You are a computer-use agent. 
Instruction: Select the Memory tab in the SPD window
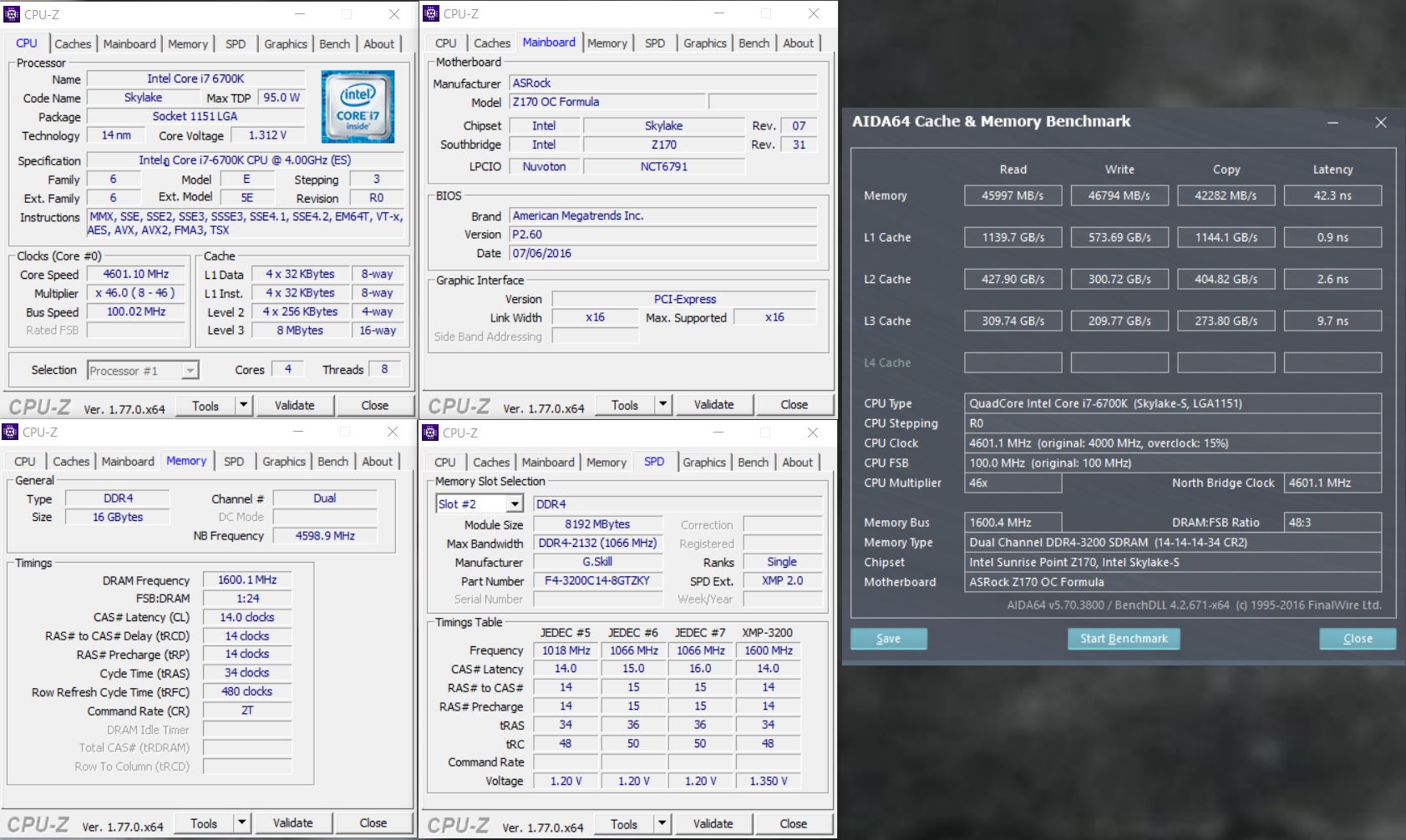(x=607, y=462)
